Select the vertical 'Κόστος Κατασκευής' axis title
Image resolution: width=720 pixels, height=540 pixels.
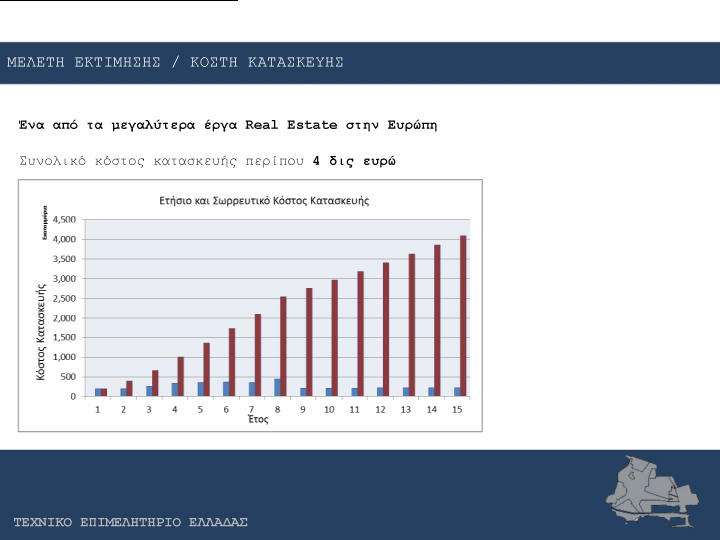coord(41,330)
